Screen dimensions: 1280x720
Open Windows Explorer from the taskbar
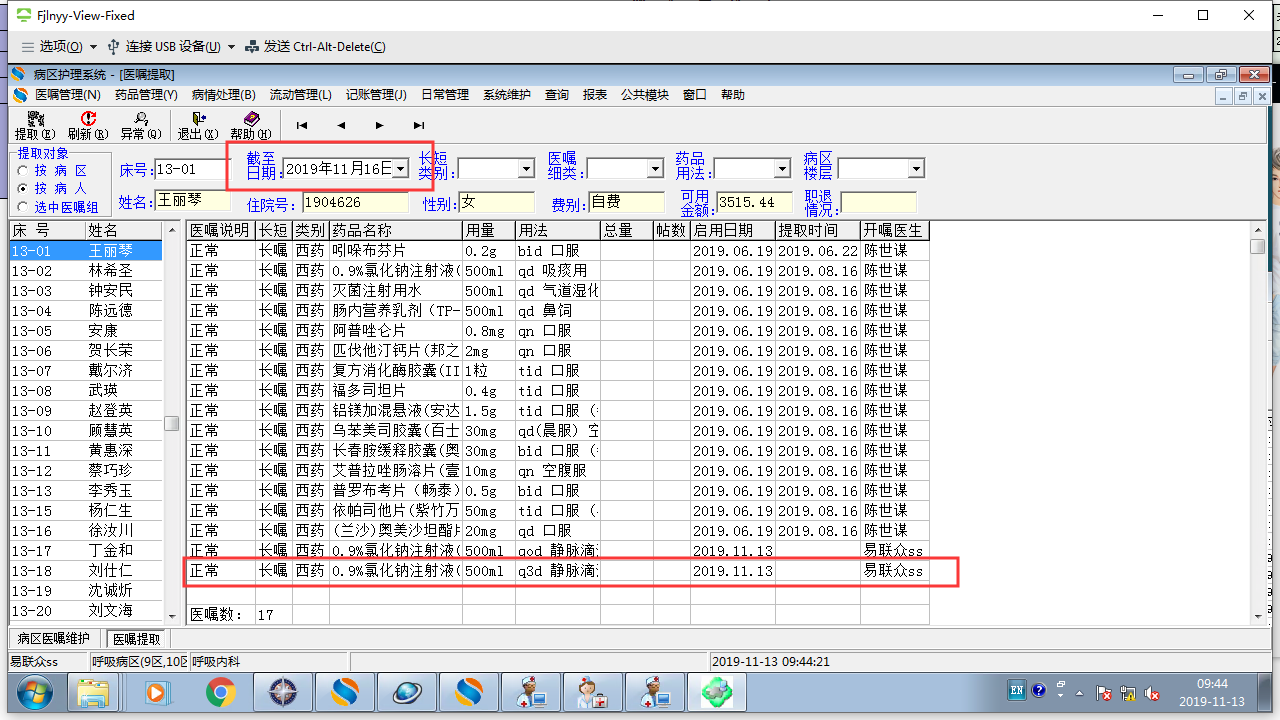tap(93, 692)
